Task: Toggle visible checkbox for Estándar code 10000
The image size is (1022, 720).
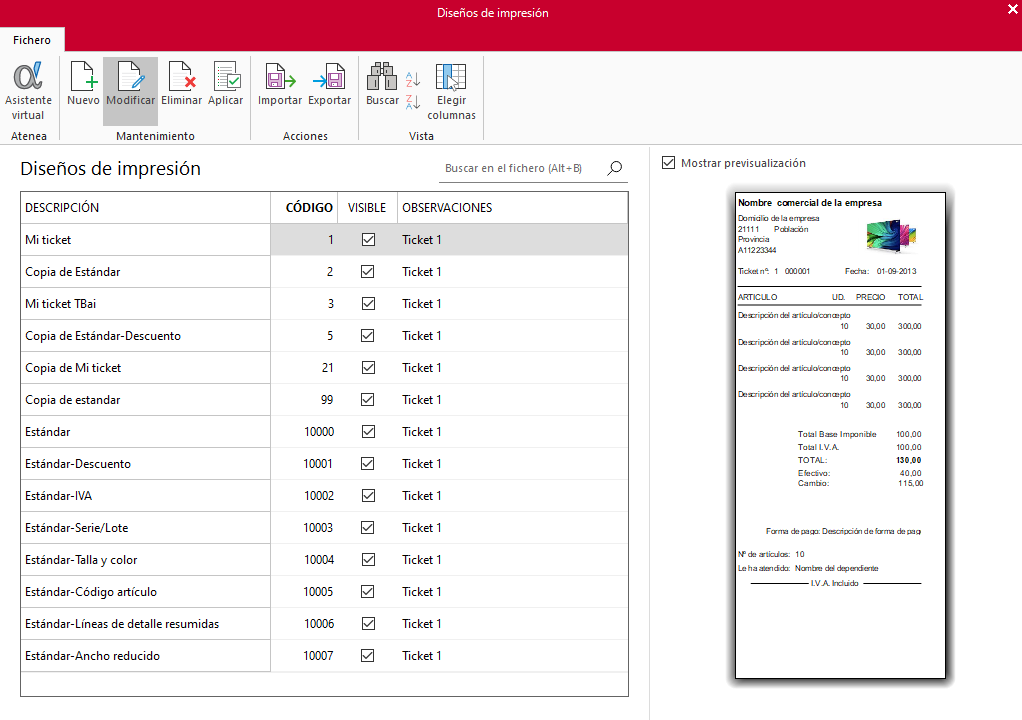Action: coord(368,431)
